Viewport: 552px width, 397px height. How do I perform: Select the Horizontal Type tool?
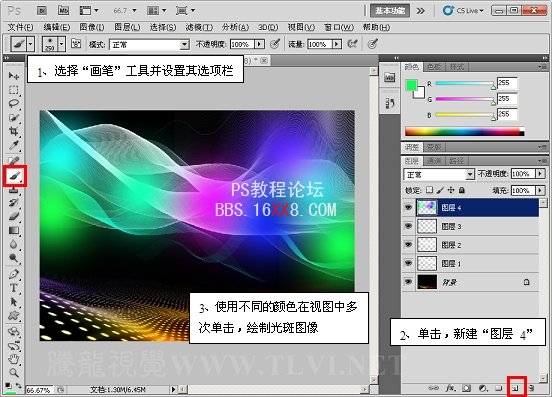[14, 288]
